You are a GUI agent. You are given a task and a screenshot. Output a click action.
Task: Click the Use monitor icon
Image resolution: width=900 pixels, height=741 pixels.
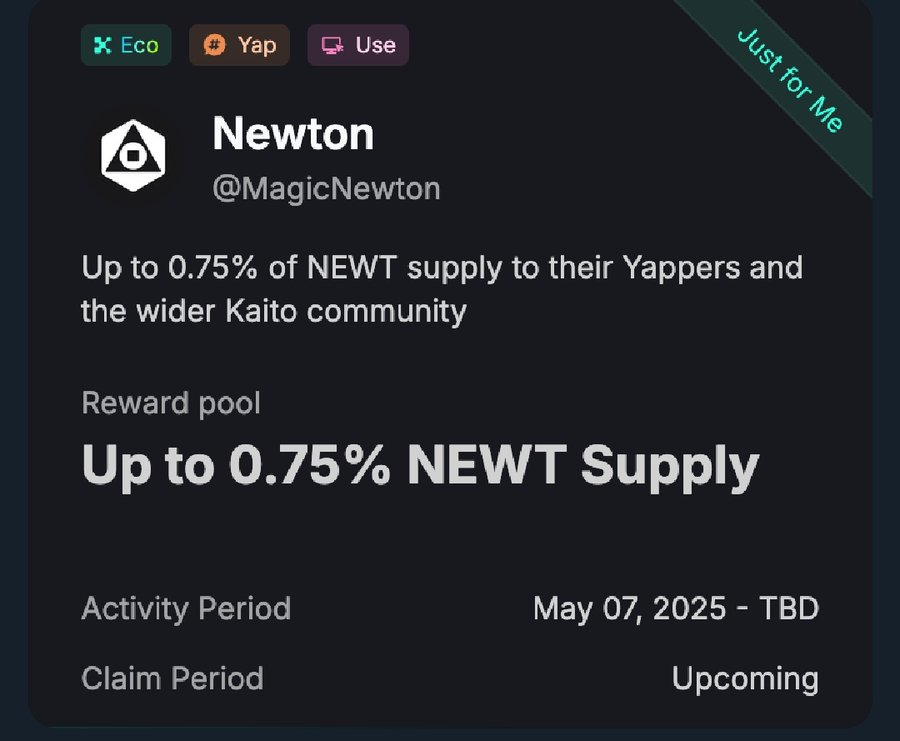click(x=332, y=45)
